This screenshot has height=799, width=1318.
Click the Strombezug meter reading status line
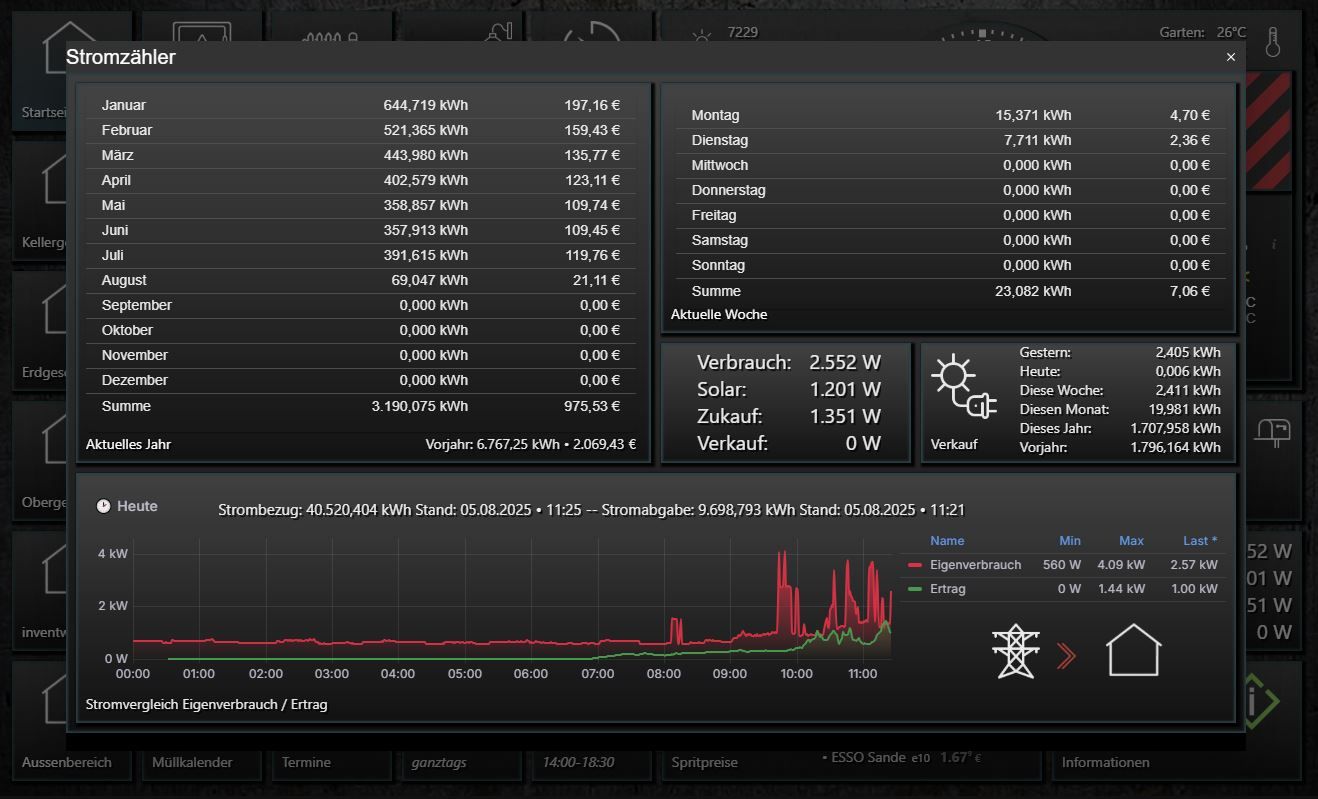pos(591,510)
